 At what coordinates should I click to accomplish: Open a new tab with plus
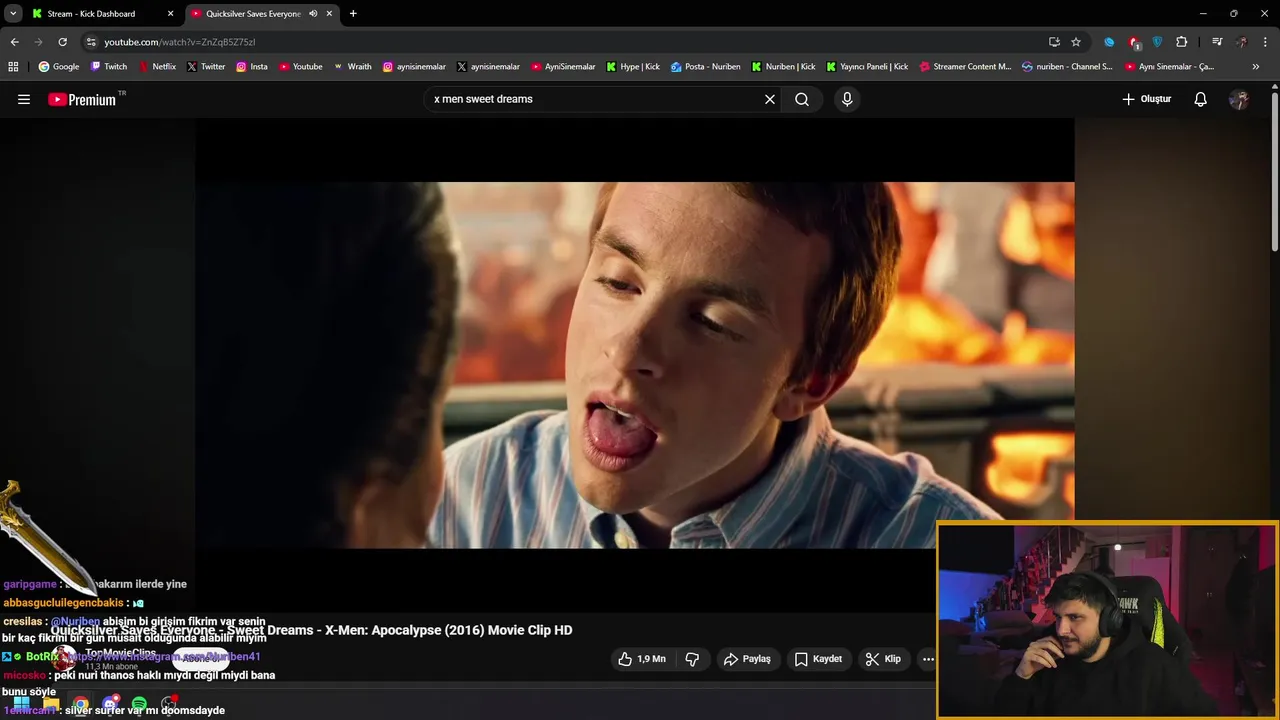[353, 14]
